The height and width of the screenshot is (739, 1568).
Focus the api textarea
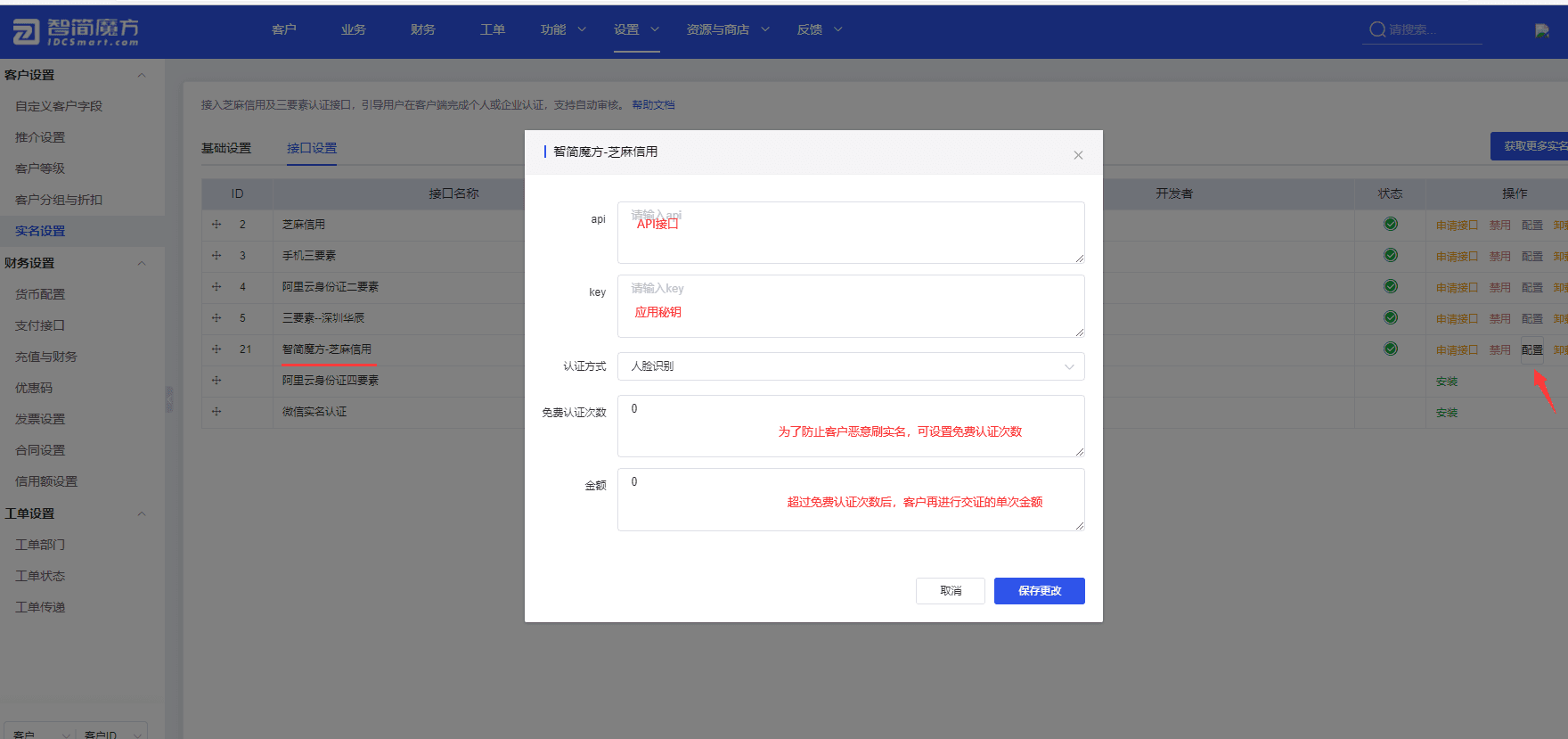(851, 233)
